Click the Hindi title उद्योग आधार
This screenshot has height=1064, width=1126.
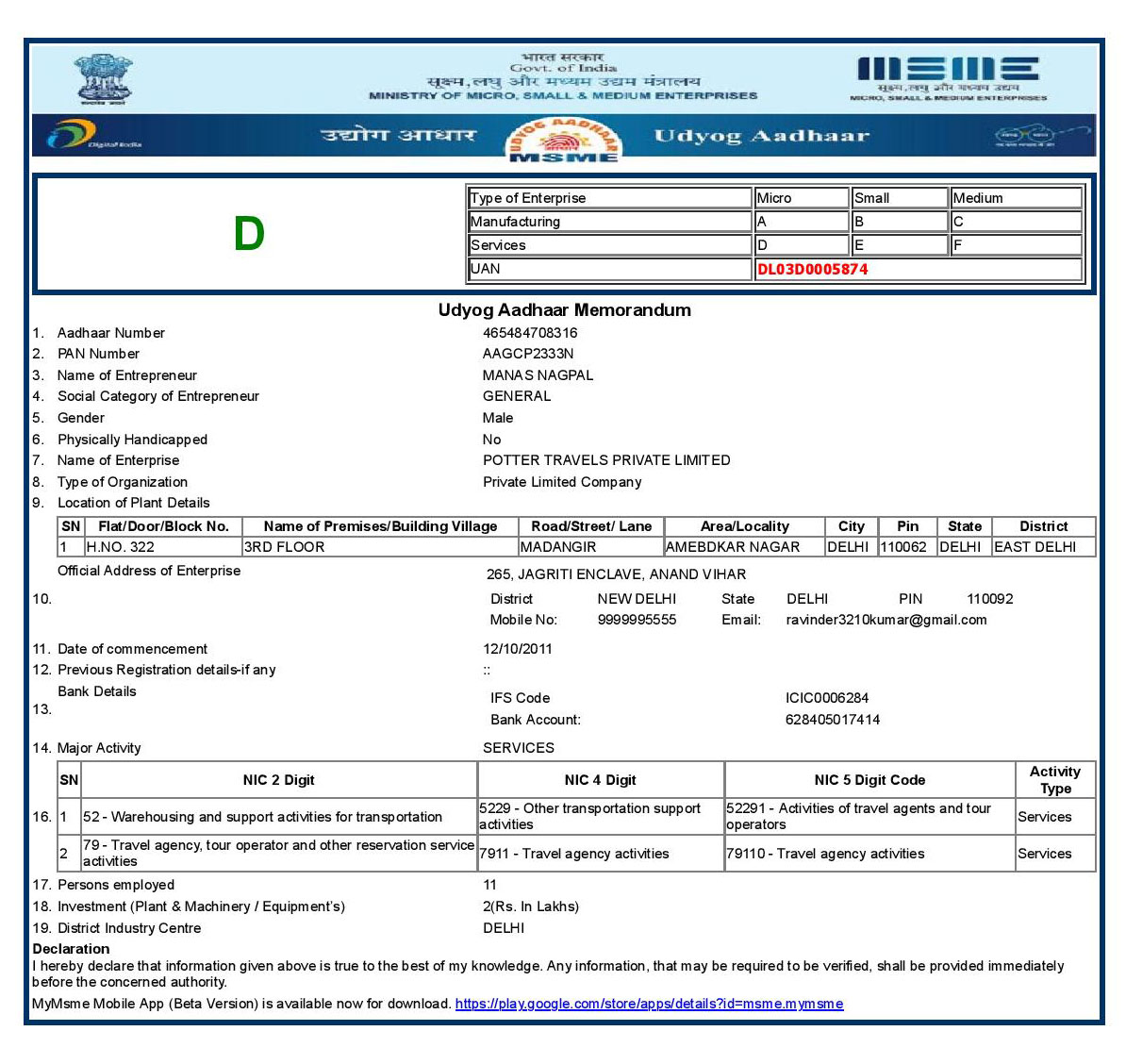[x=398, y=135]
